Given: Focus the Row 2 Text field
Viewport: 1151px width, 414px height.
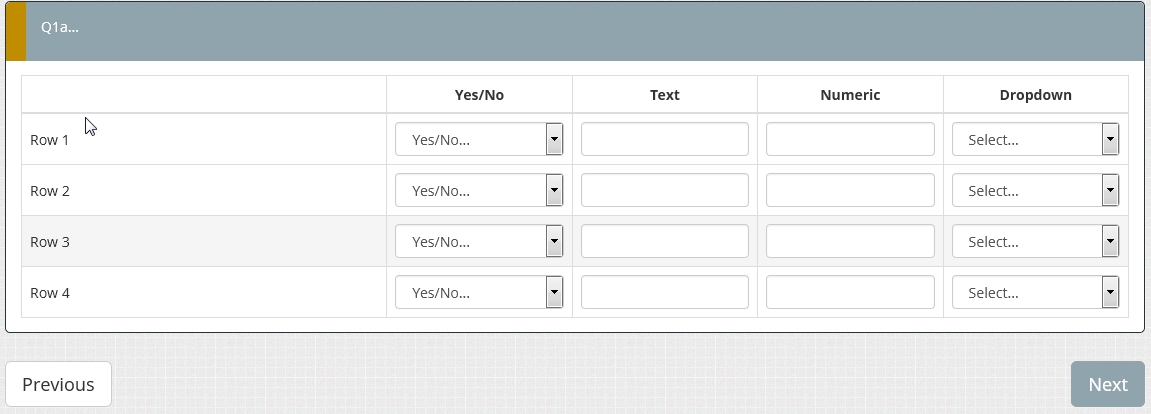Looking at the screenshot, I should pos(664,191).
